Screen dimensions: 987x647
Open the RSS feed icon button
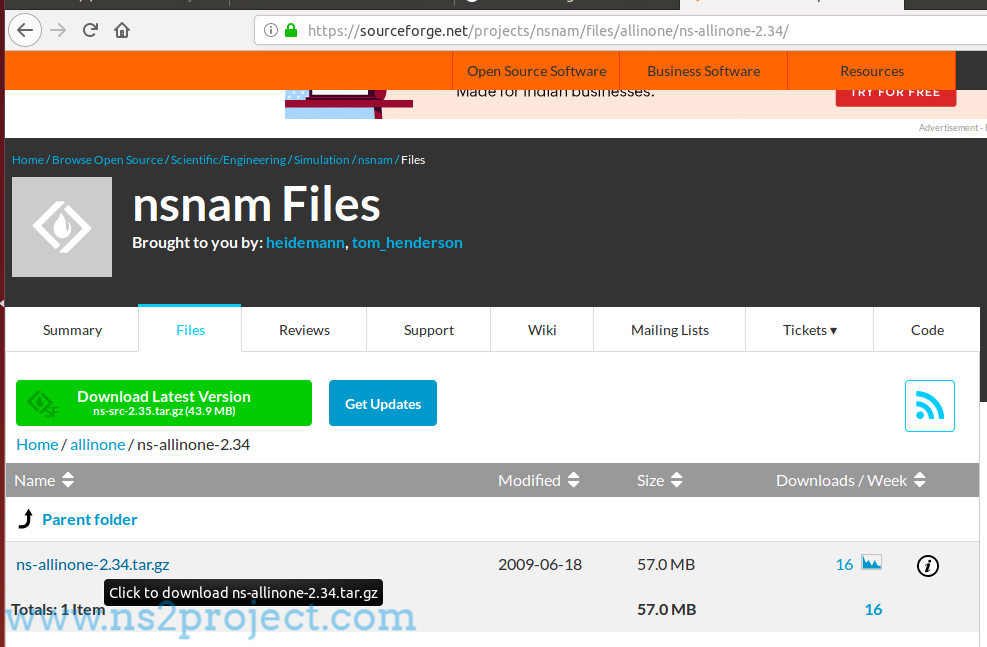click(x=930, y=406)
